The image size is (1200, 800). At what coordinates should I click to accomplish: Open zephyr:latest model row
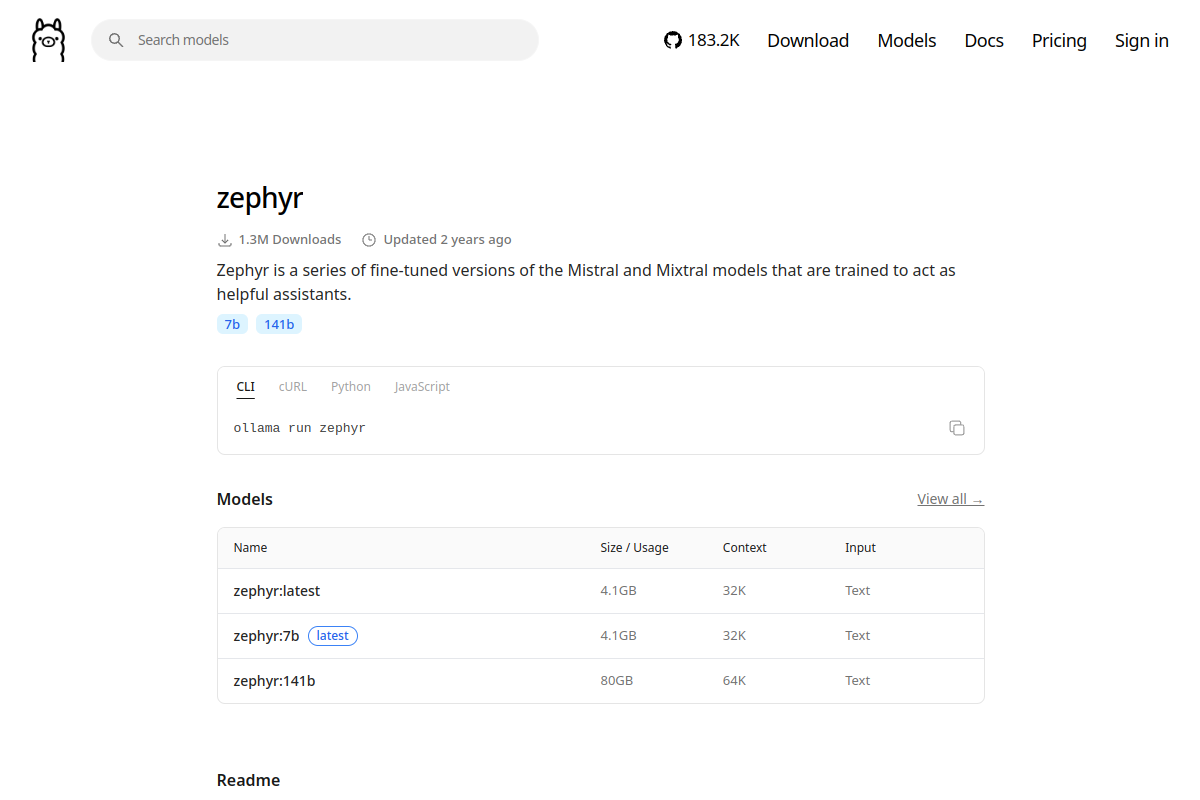pos(601,591)
